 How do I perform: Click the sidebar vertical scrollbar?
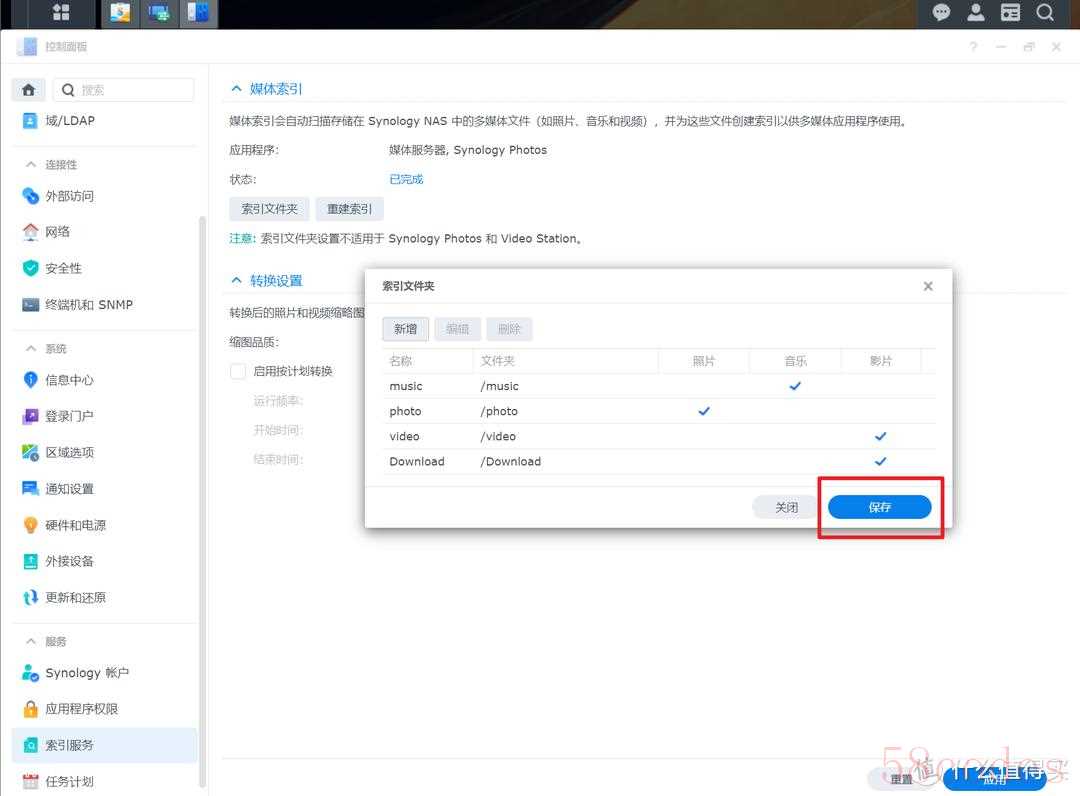click(202, 501)
